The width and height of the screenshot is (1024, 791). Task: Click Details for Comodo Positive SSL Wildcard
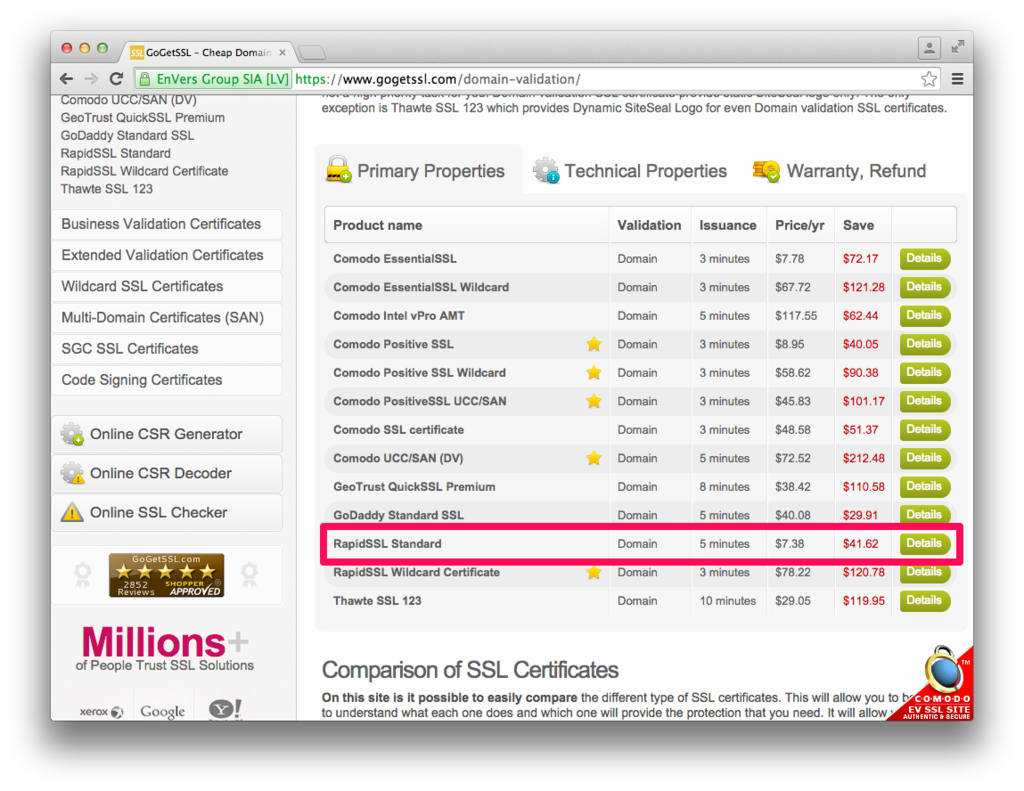pos(924,372)
